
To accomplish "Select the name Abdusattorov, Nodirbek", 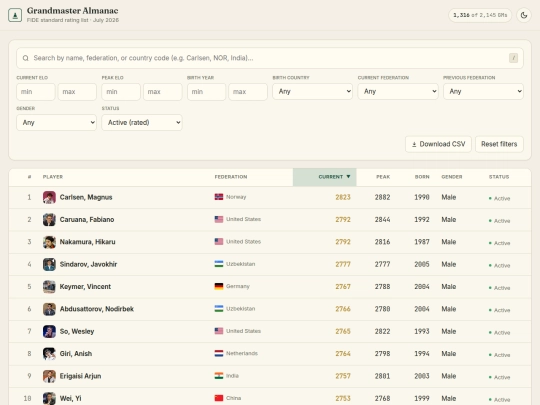I will (x=97, y=309).
